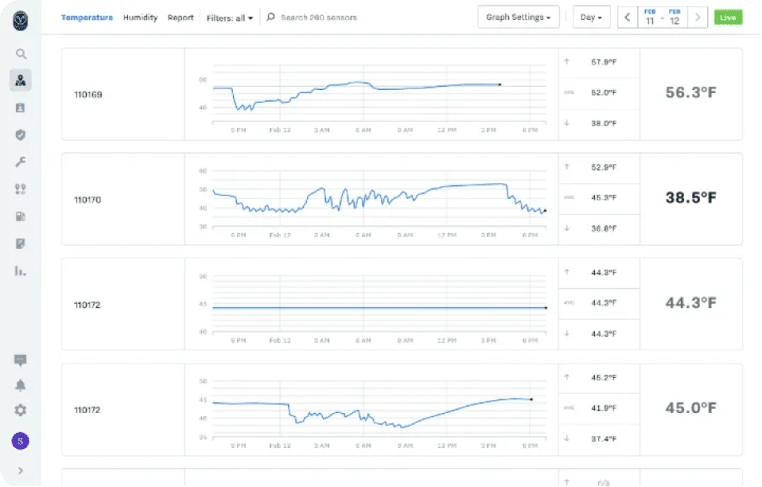Image resolution: width=762 pixels, height=487 pixels.
Task: Click the green Live button
Action: click(x=728, y=17)
